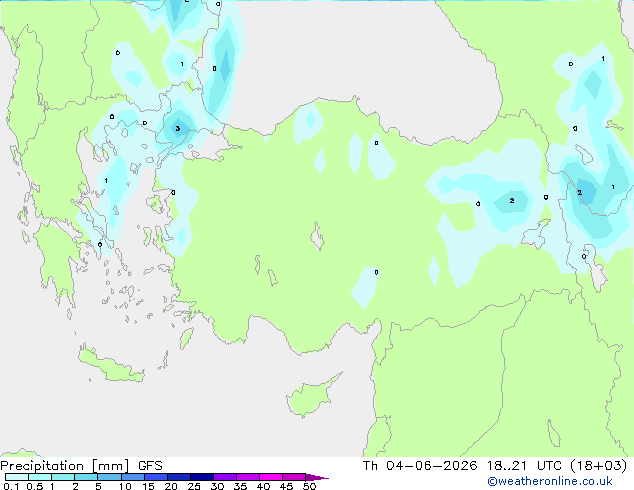Pick the 1–2 mm legend swatch
This screenshot has width=634, height=490.
(x=63, y=477)
